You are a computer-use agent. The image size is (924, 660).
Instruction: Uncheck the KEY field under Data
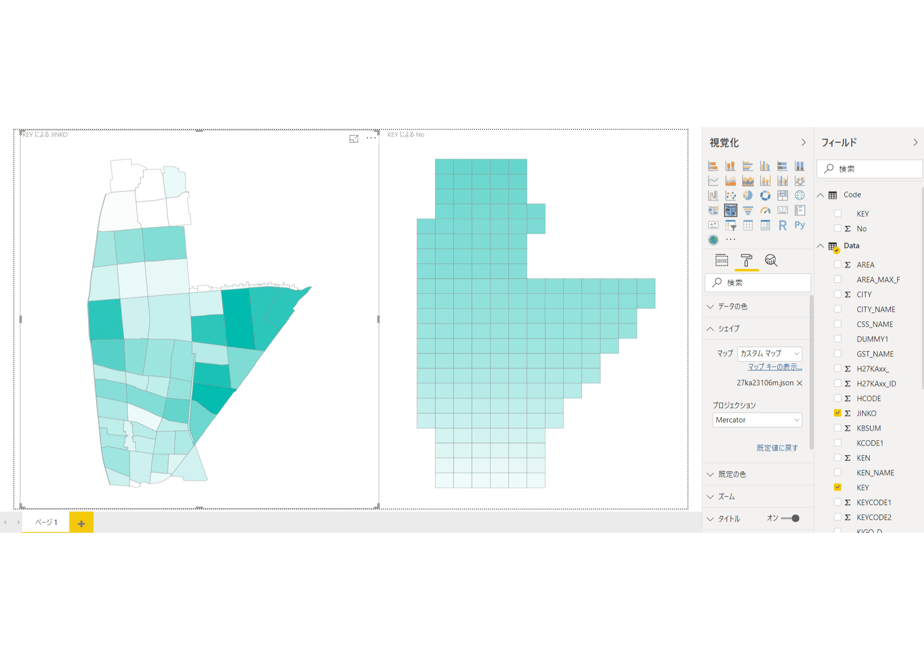[837, 487]
